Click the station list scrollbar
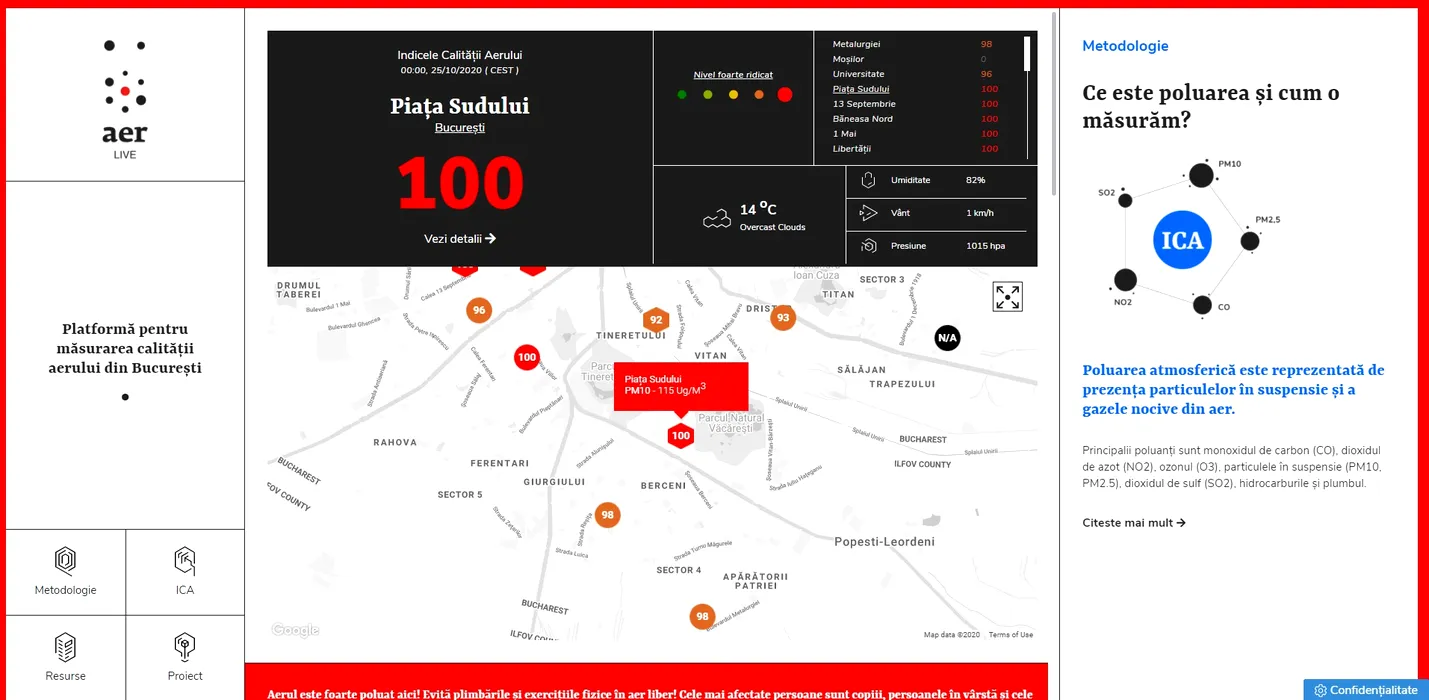The height and width of the screenshot is (700, 1429). [1027, 54]
